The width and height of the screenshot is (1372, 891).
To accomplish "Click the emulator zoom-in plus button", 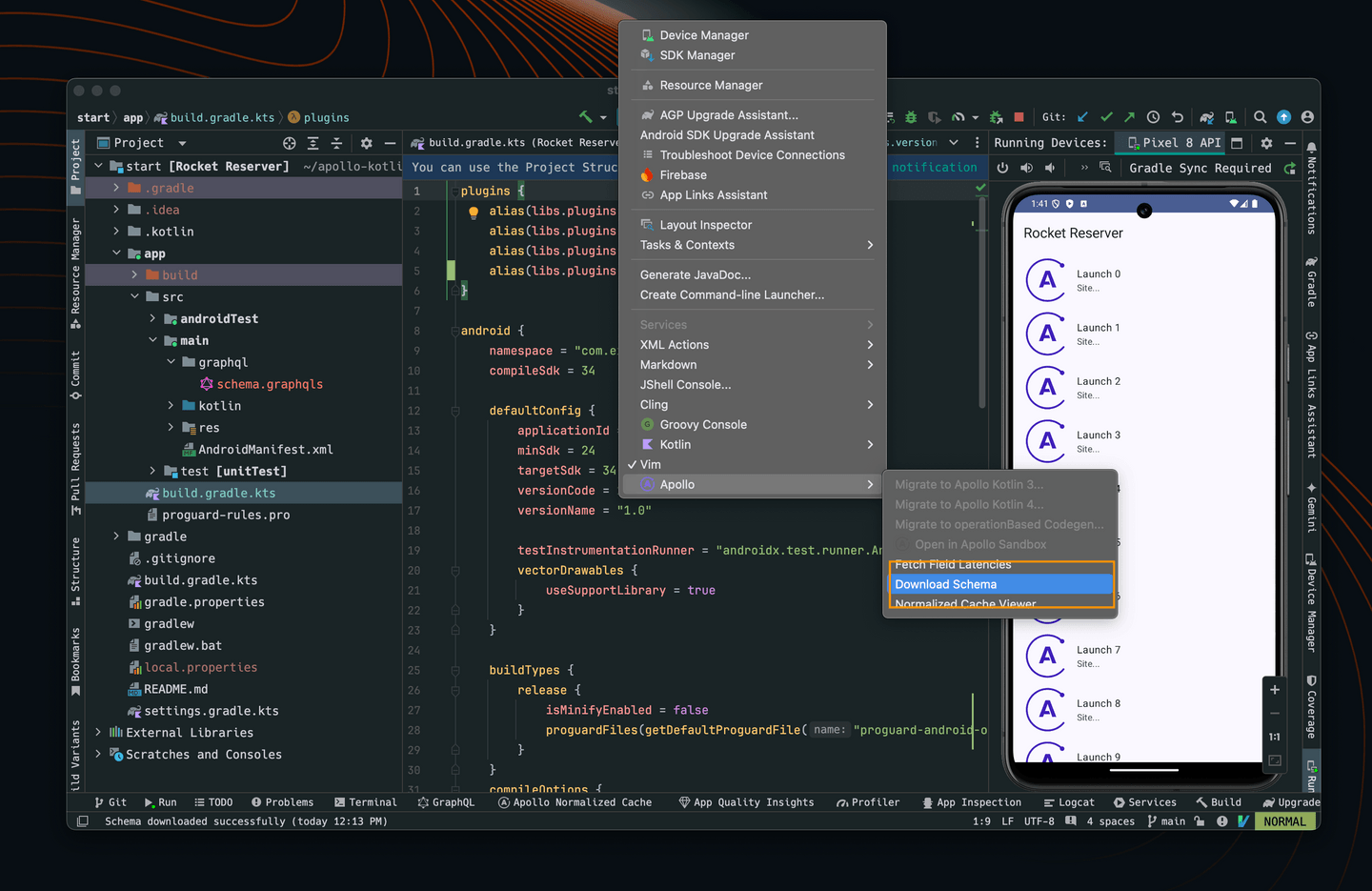I will (1275, 689).
